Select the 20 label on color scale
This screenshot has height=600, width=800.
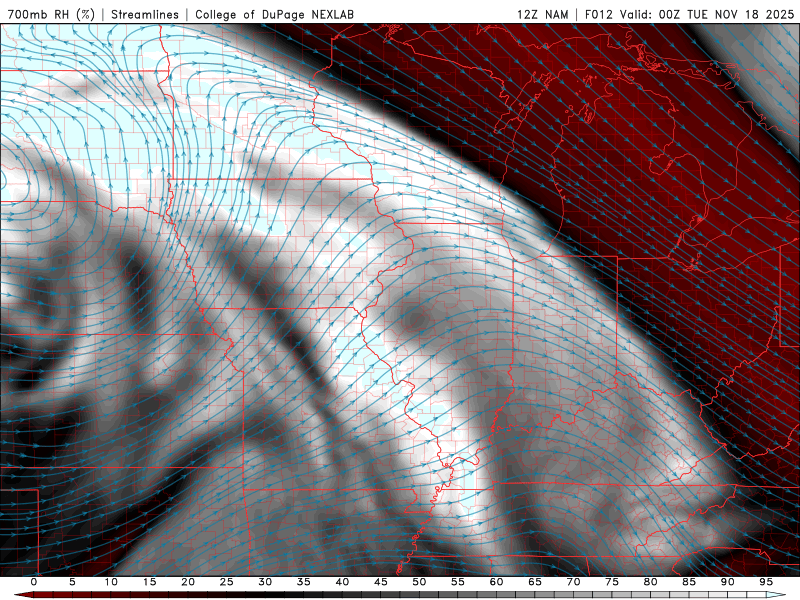tap(188, 582)
